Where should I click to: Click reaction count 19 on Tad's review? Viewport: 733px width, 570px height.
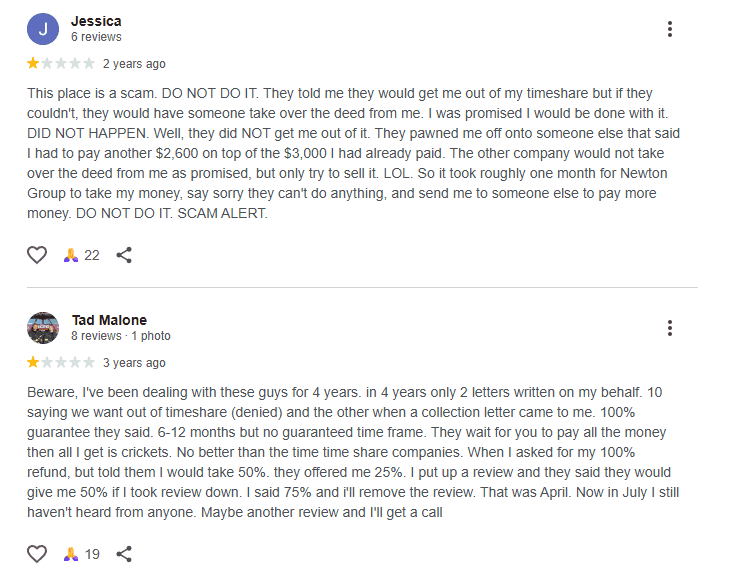point(92,554)
